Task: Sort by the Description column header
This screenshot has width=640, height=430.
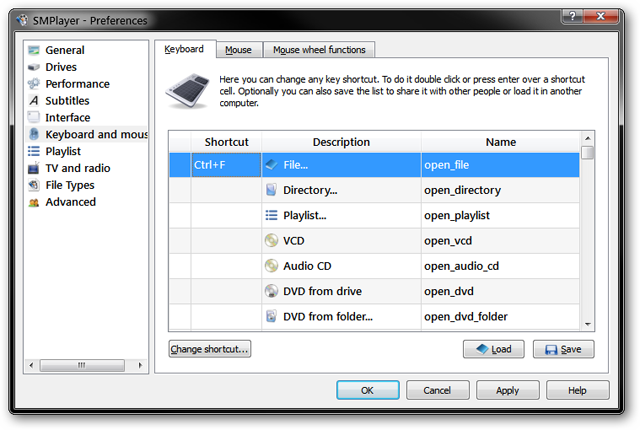Action: (x=341, y=142)
